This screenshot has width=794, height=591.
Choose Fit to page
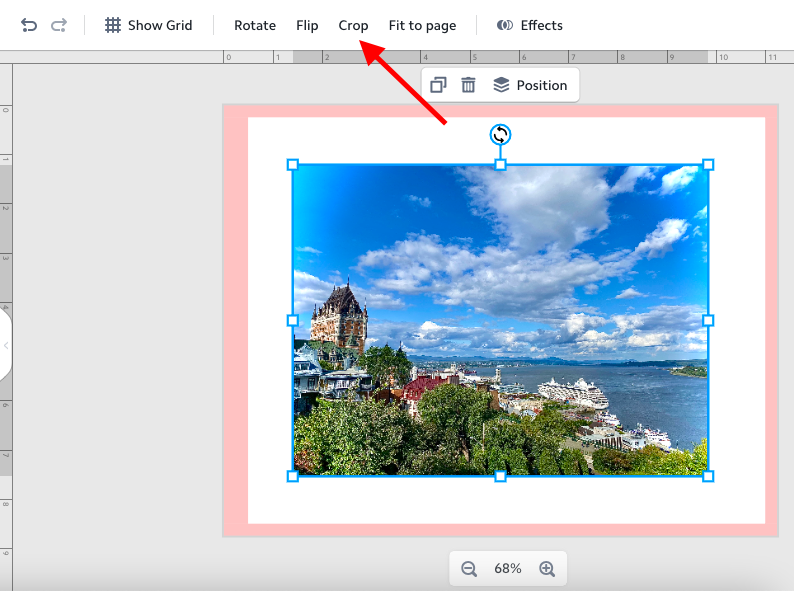pyautogui.click(x=422, y=25)
